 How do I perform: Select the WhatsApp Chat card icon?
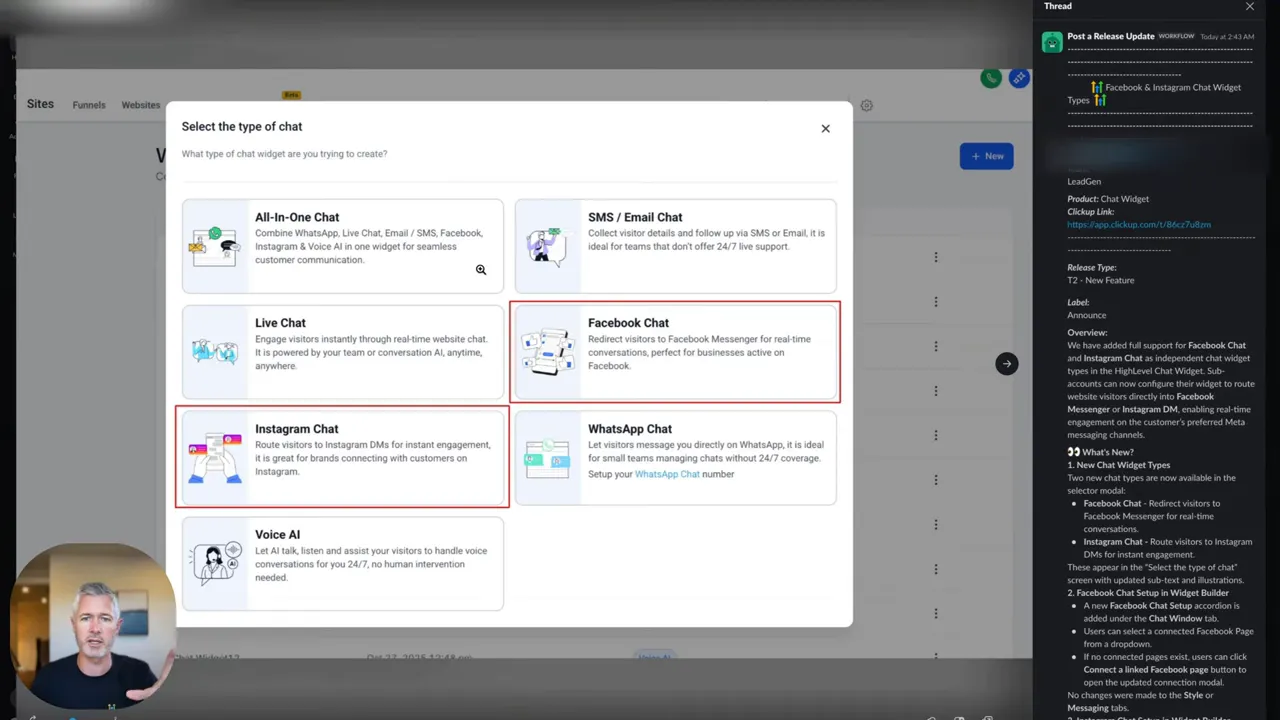[x=547, y=458]
